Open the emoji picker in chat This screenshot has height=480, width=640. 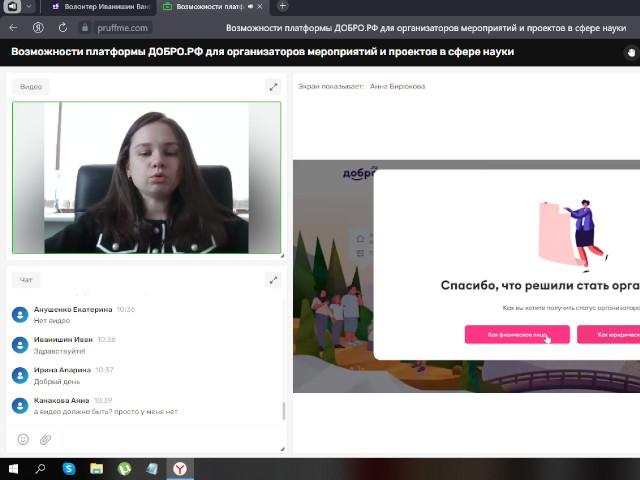pyautogui.click(x=23, y=439)
